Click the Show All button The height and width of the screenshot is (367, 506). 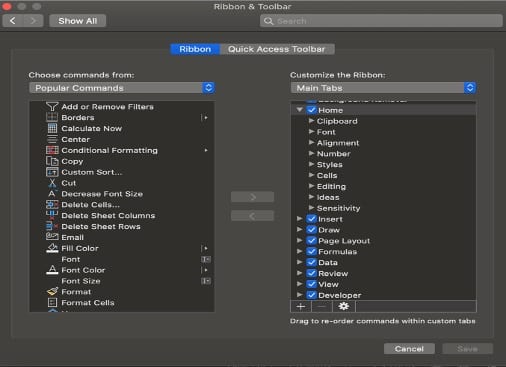pyautogui.click(x=78, y=21)
